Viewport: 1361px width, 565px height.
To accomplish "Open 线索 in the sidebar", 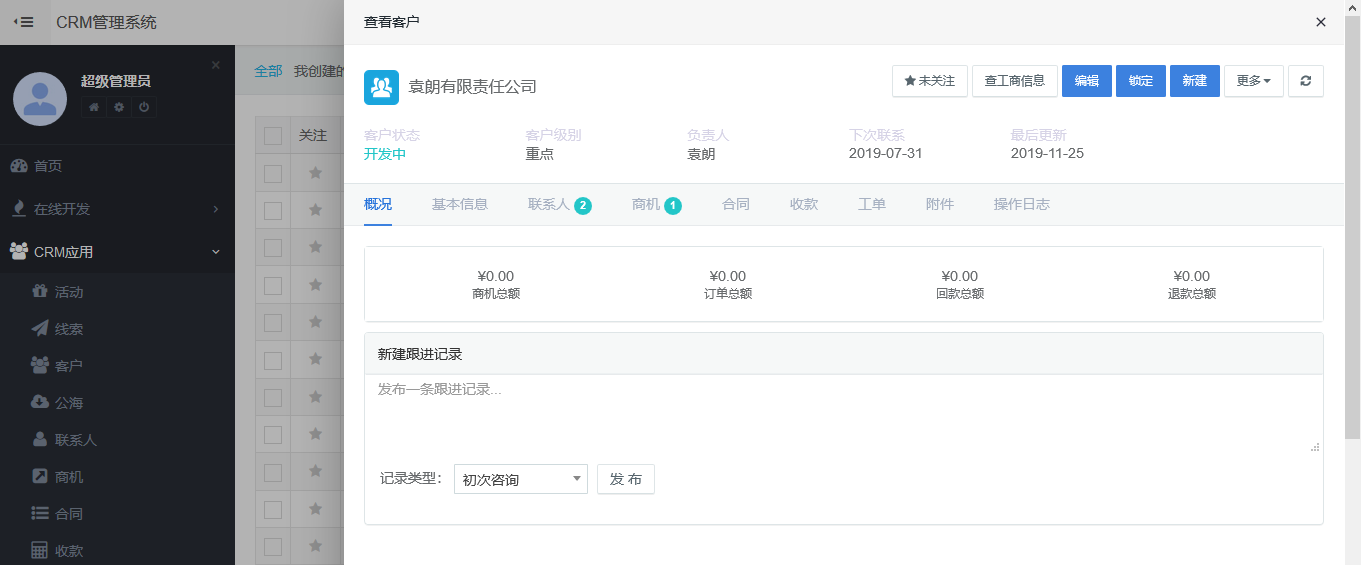I will click(x=69, y=329).
